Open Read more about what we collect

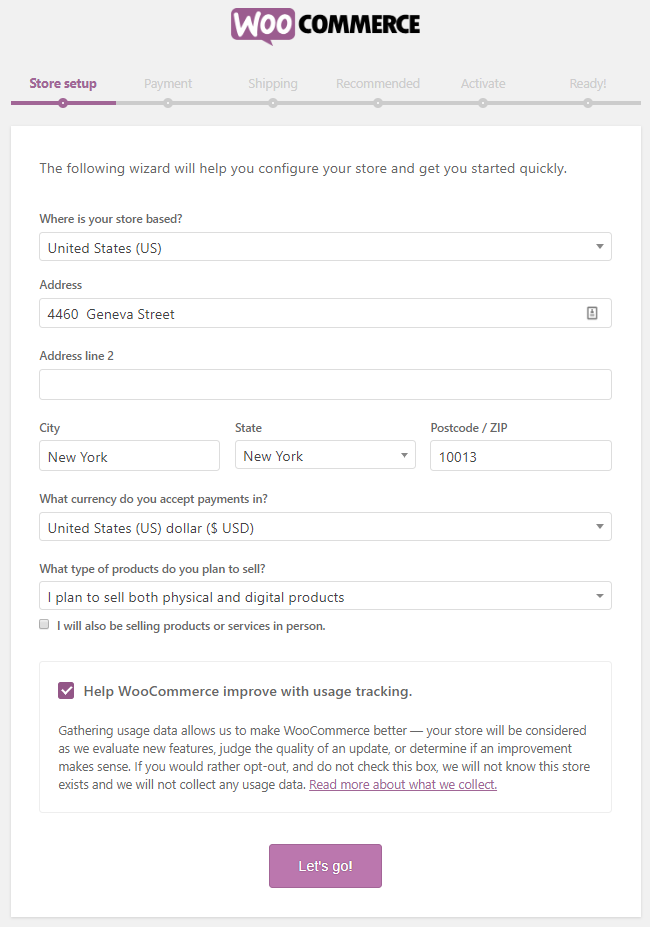tap(403, 785)
